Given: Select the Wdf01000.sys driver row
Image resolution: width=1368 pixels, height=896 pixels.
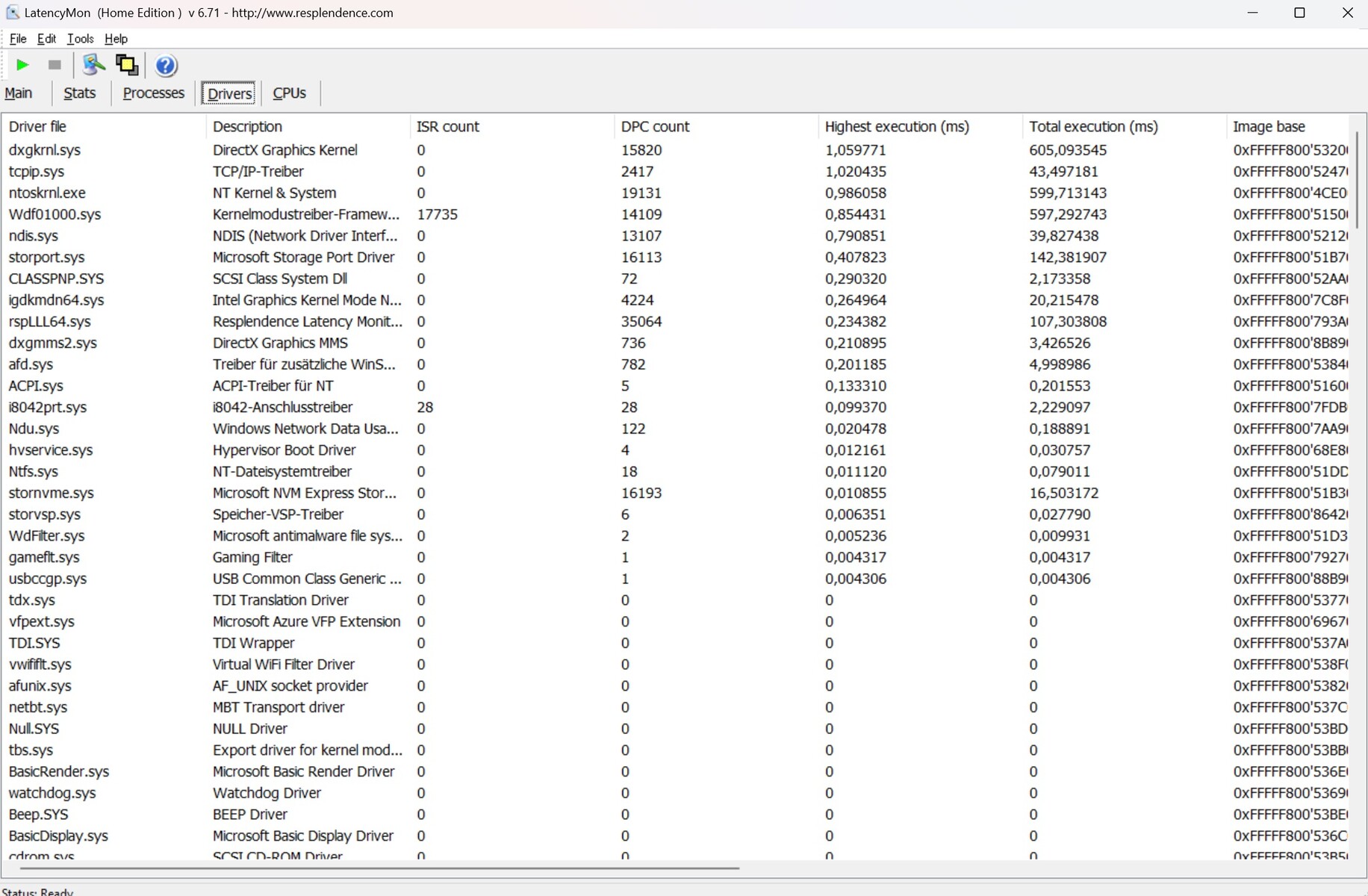Looking at the screenshot, I should pyautogui.click(x=55, y=215).
